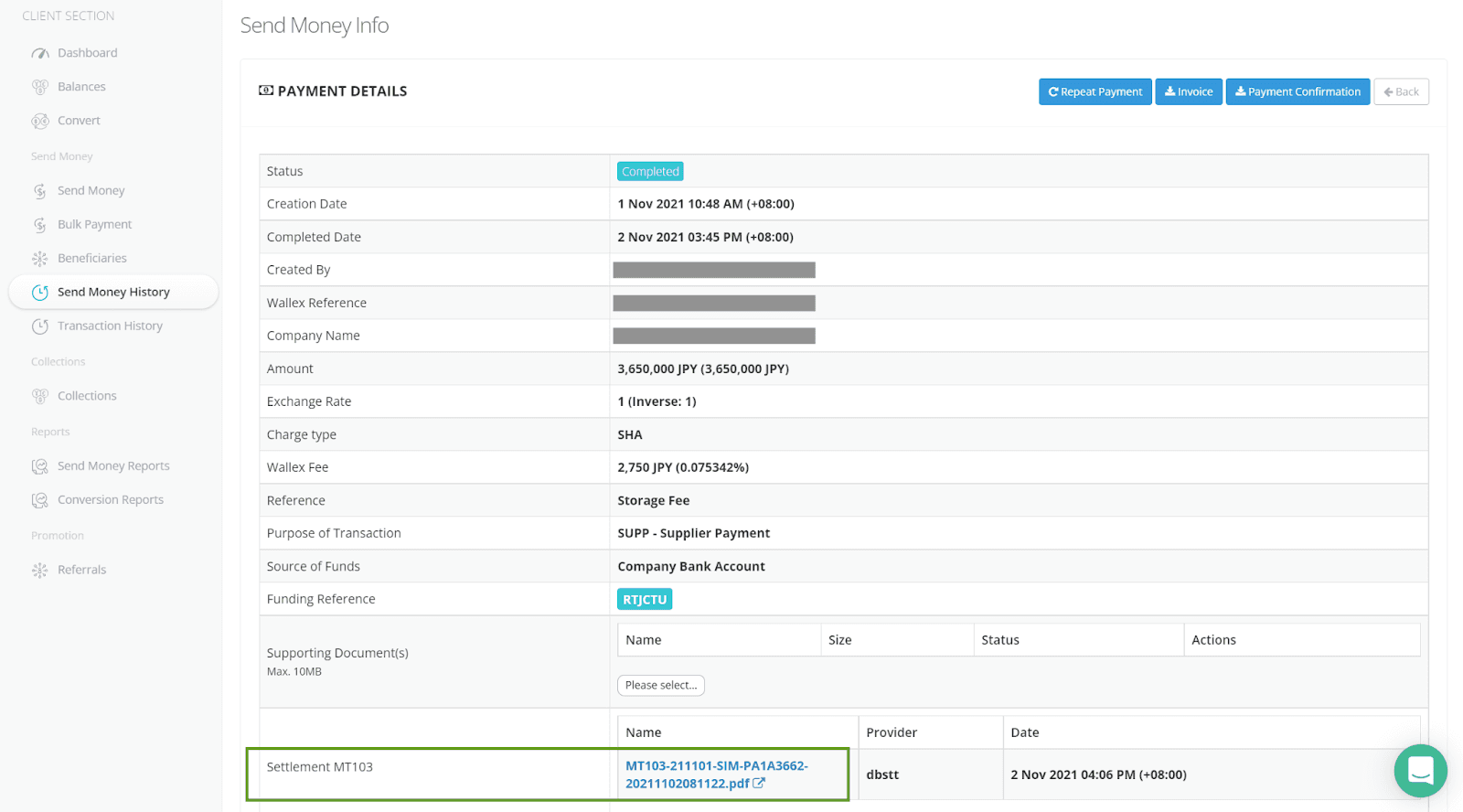Click the provider cell 'dbstt'
Screen dimensions: 1463x812
[882, 775]
